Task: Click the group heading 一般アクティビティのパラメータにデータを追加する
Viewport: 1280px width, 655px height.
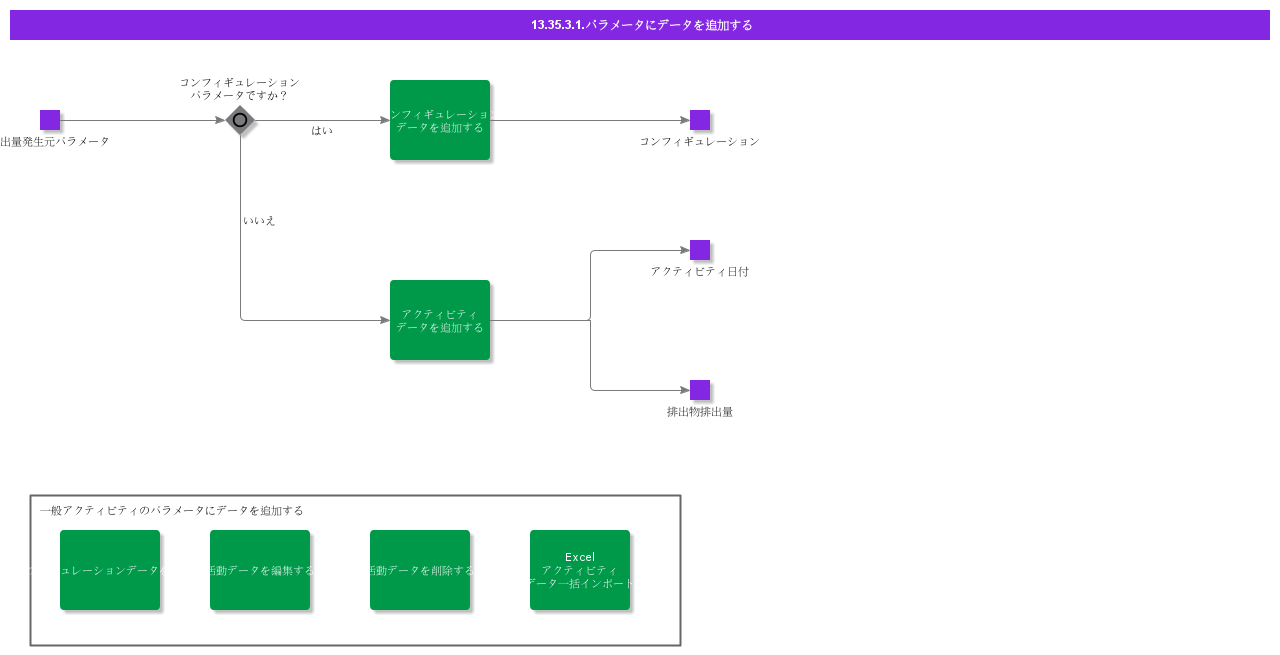Action: point(172,511)
